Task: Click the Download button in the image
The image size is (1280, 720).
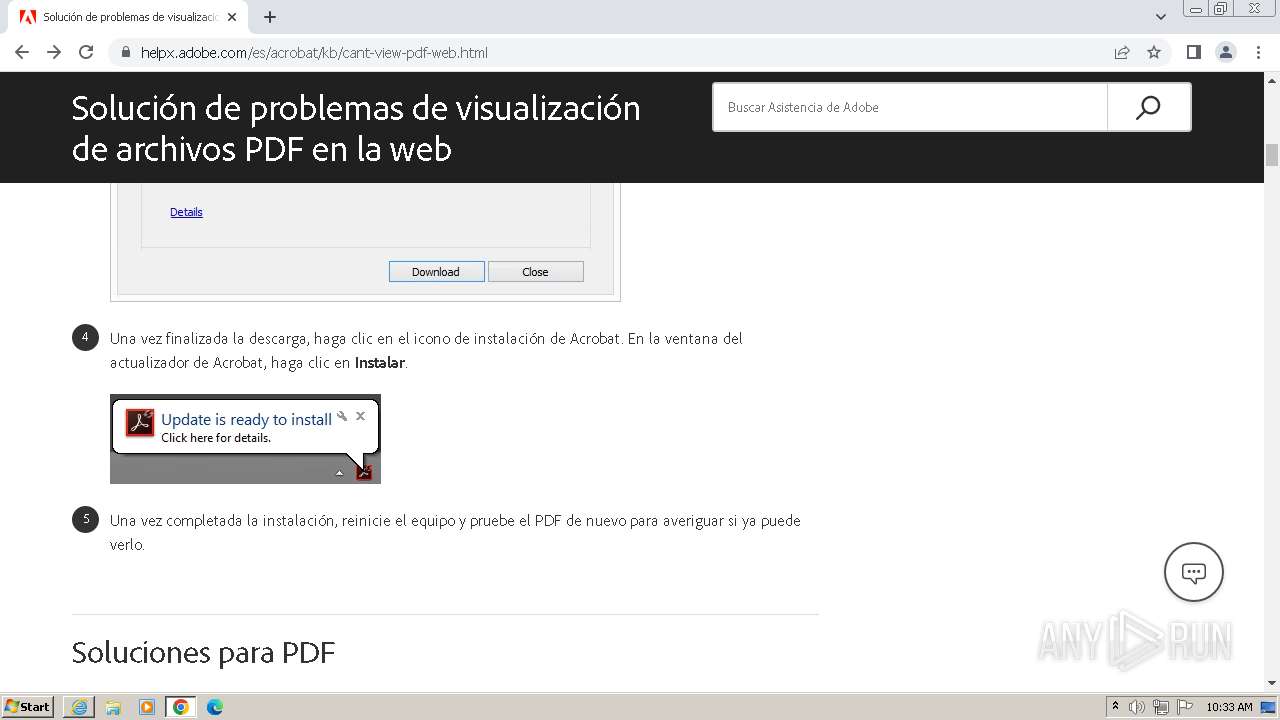Action: [x=436, y=272]
